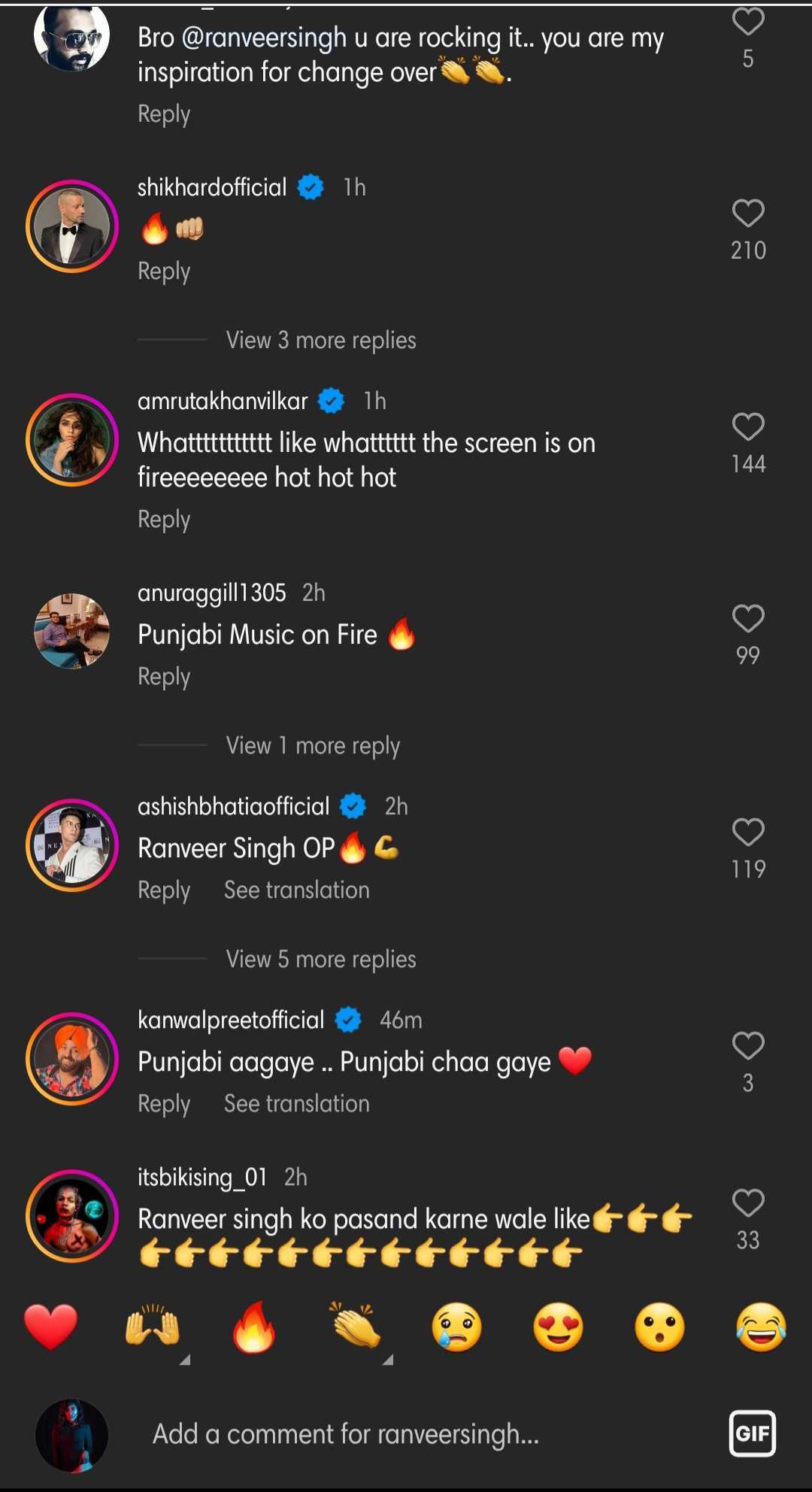
Task: Tap heart on itsbikising_01's comment
Action: (748, 1203)
